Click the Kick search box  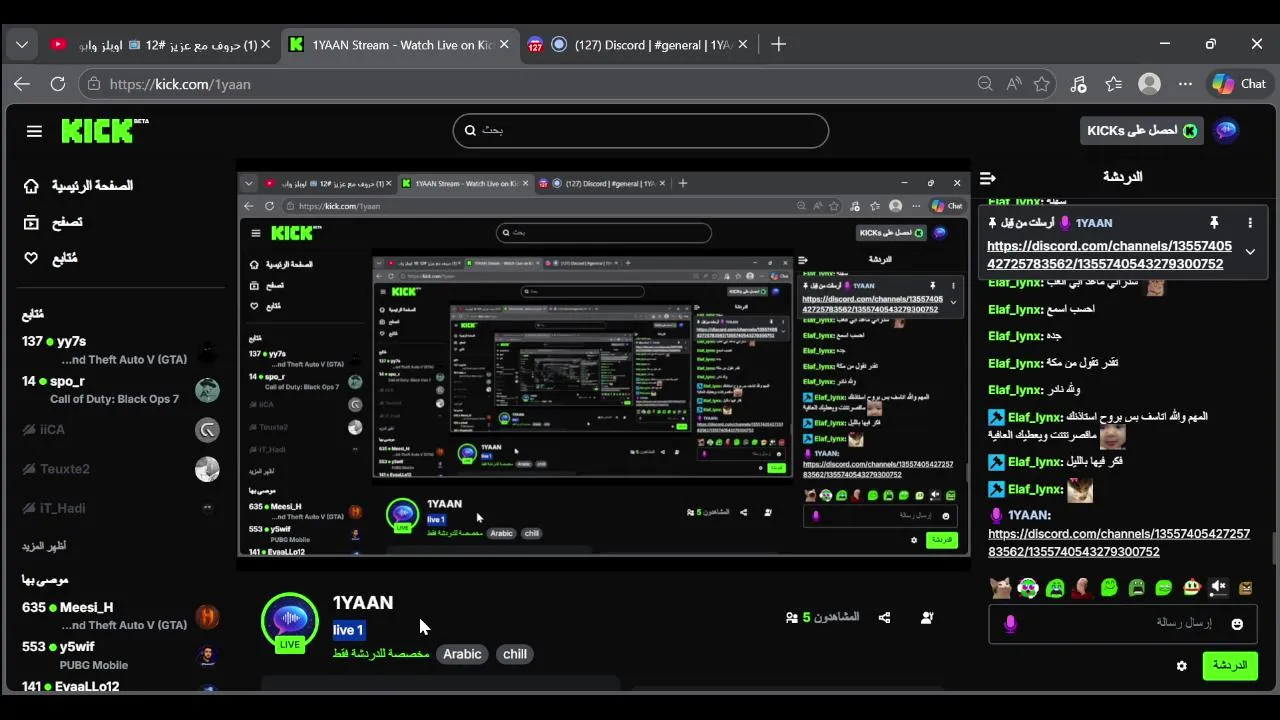[x=641, y=130]
